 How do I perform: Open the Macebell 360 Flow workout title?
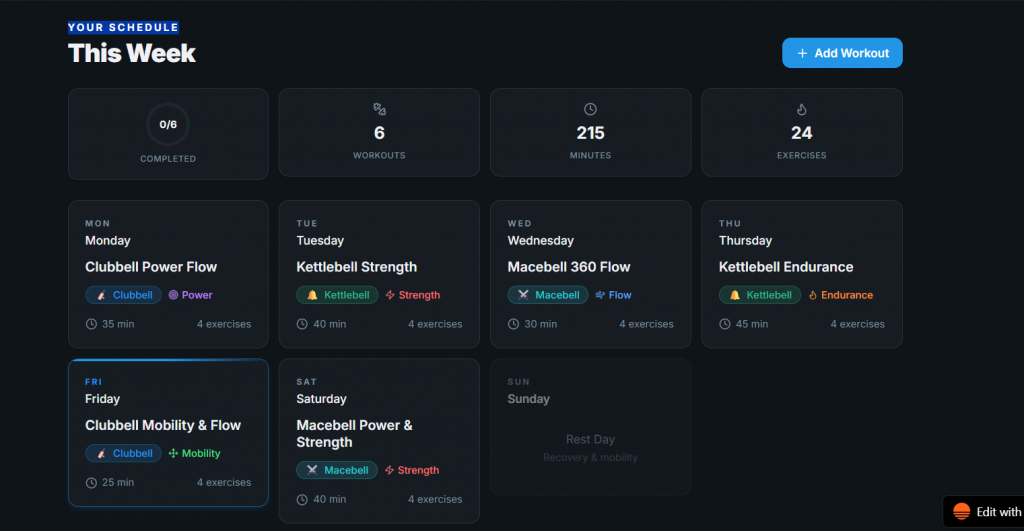point(567,267)
